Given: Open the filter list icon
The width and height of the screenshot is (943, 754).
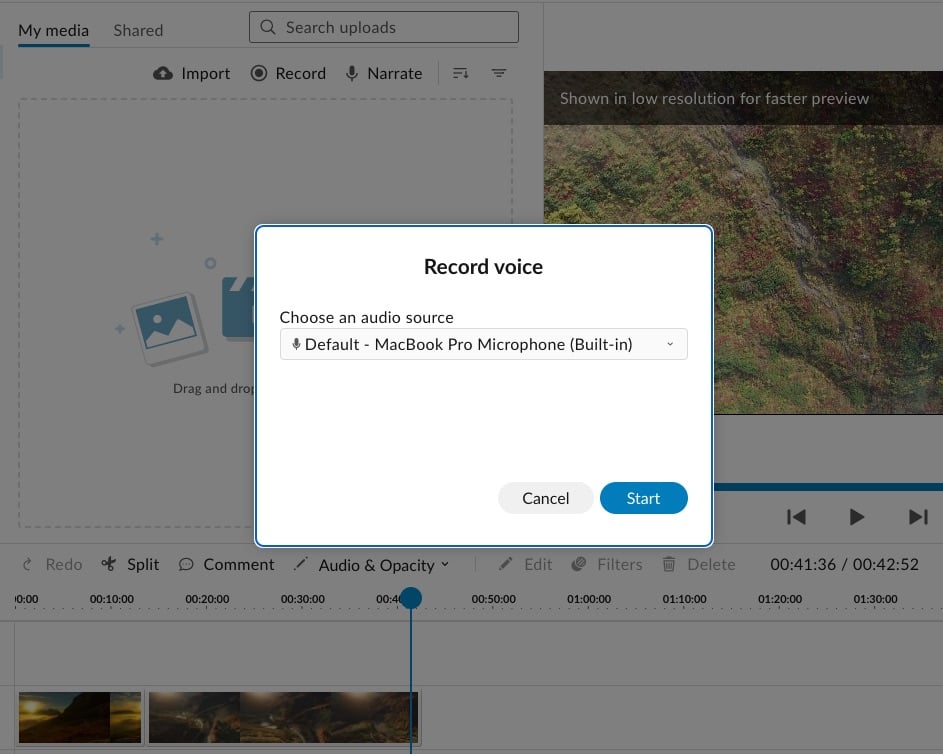Looking at the screenshot, I should click(499, 74).
